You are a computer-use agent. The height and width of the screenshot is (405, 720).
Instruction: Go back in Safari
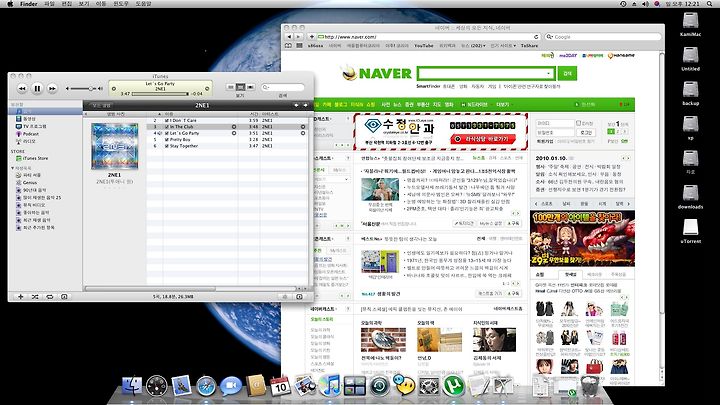point(289,36)
